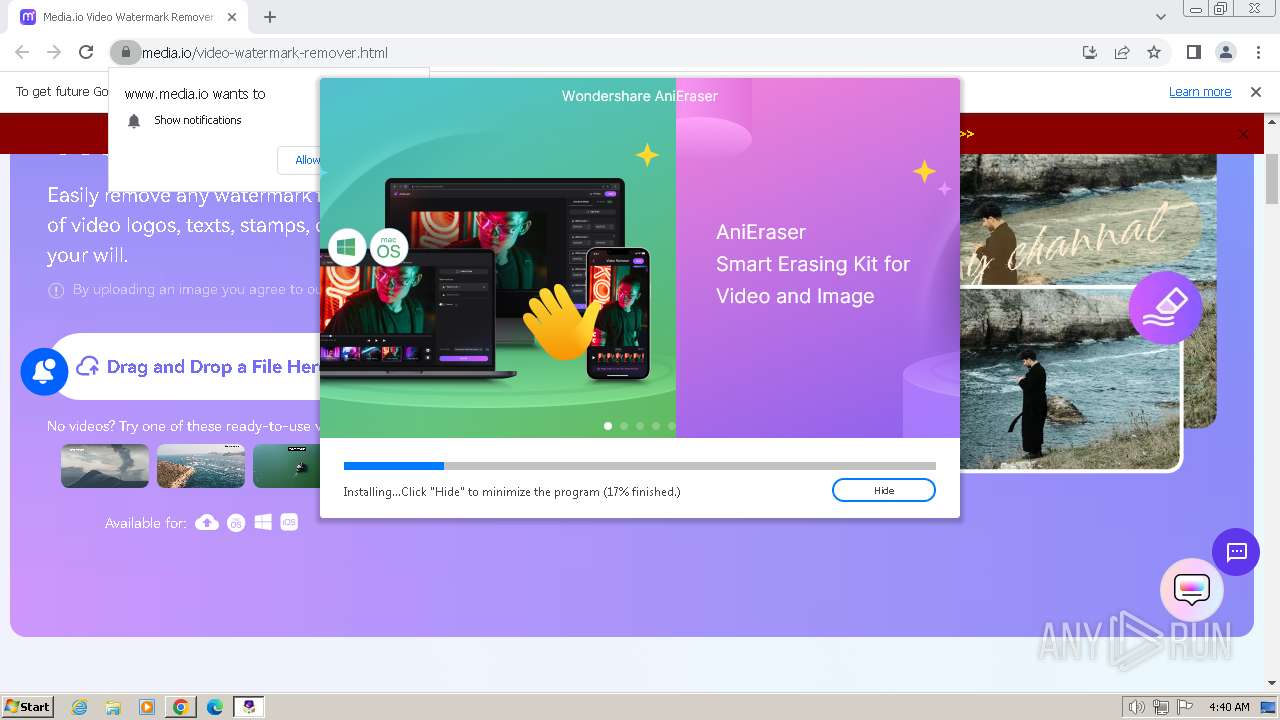Toggle the browser side panel
This screenshot has width=1280, height=720.
(1193, 52)
